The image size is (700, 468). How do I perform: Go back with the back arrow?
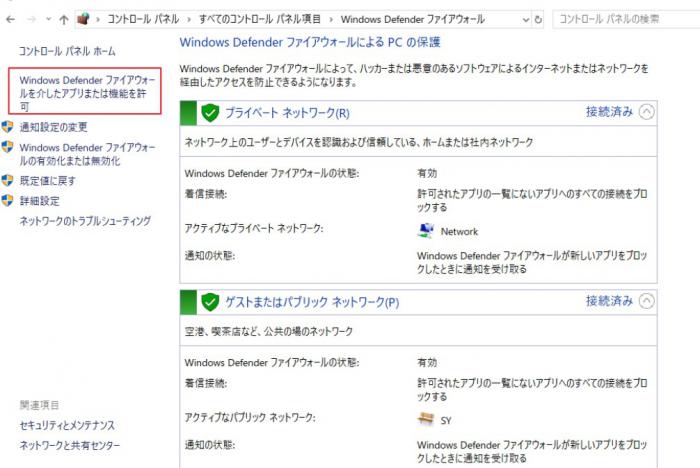point(11,19)
